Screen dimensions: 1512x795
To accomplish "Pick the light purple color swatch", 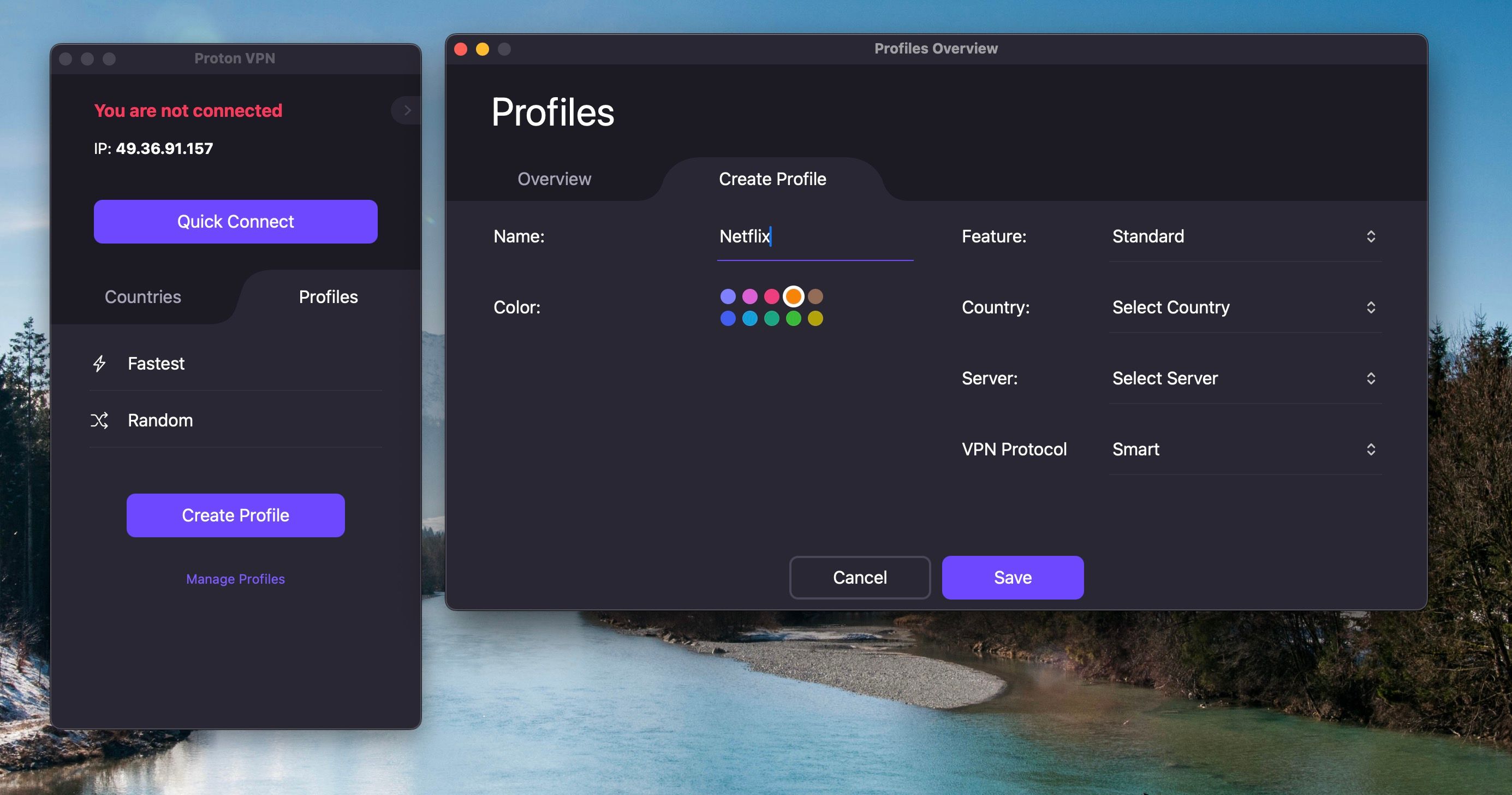I will pyautogui.click(x=728, y=296).
